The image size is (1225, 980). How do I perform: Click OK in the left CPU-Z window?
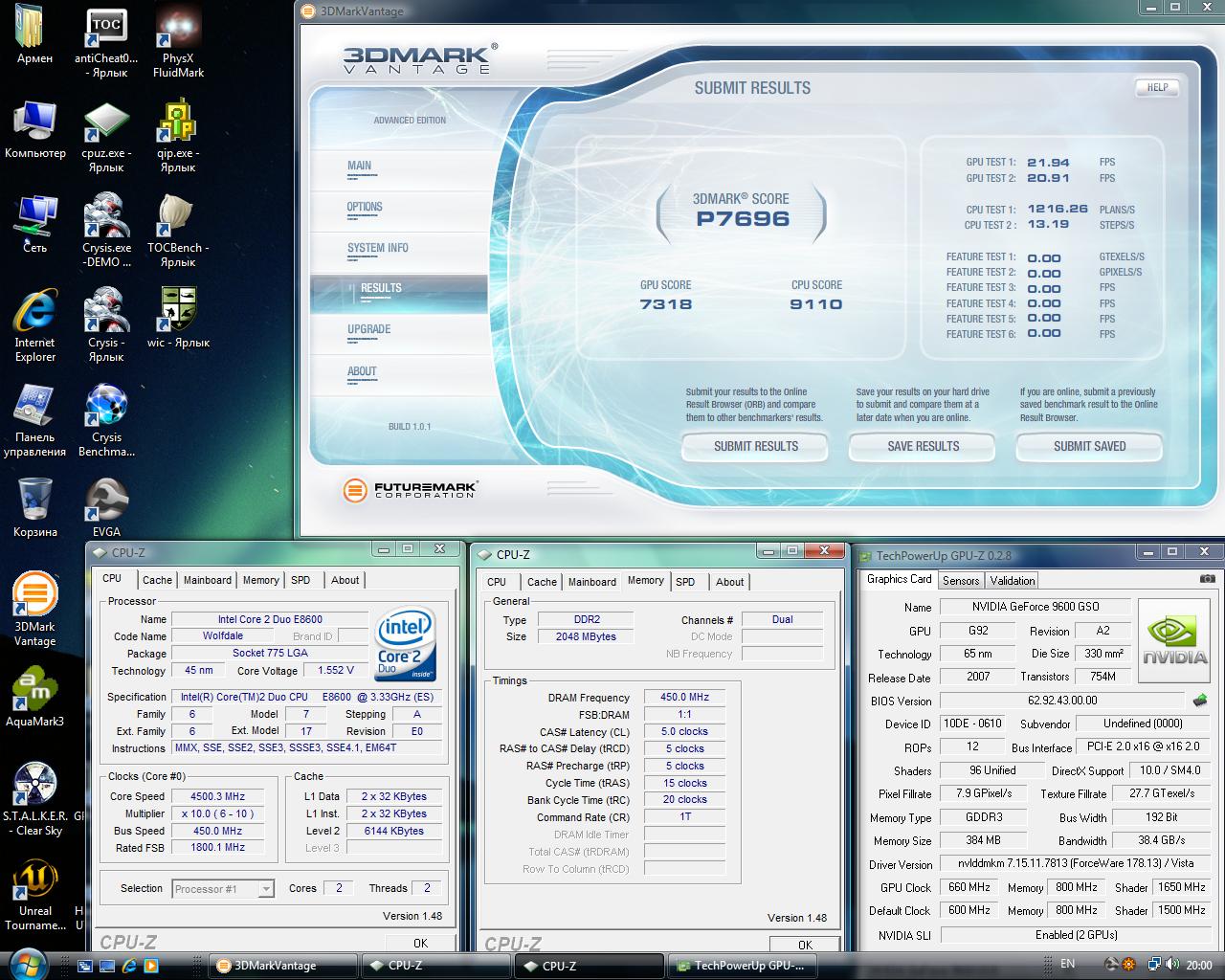[420, 943]
